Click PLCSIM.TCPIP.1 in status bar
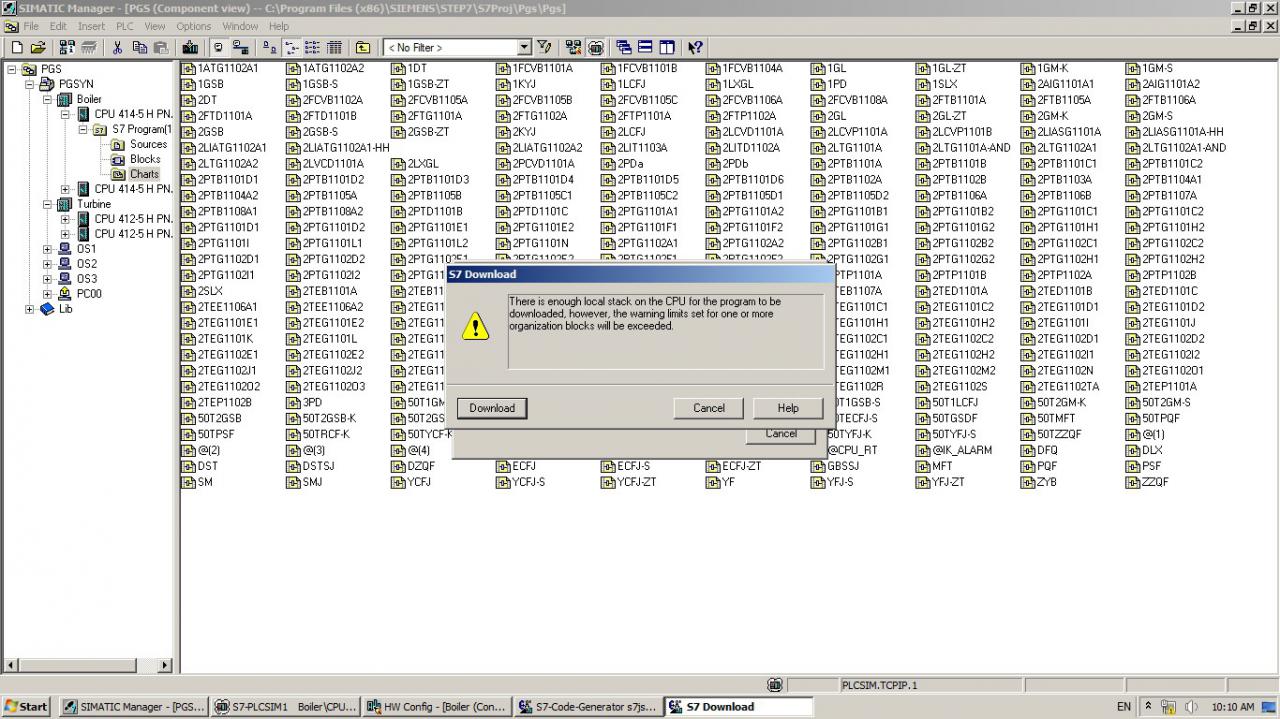Viewport: 1280px width, 719px height. (879, 685)
